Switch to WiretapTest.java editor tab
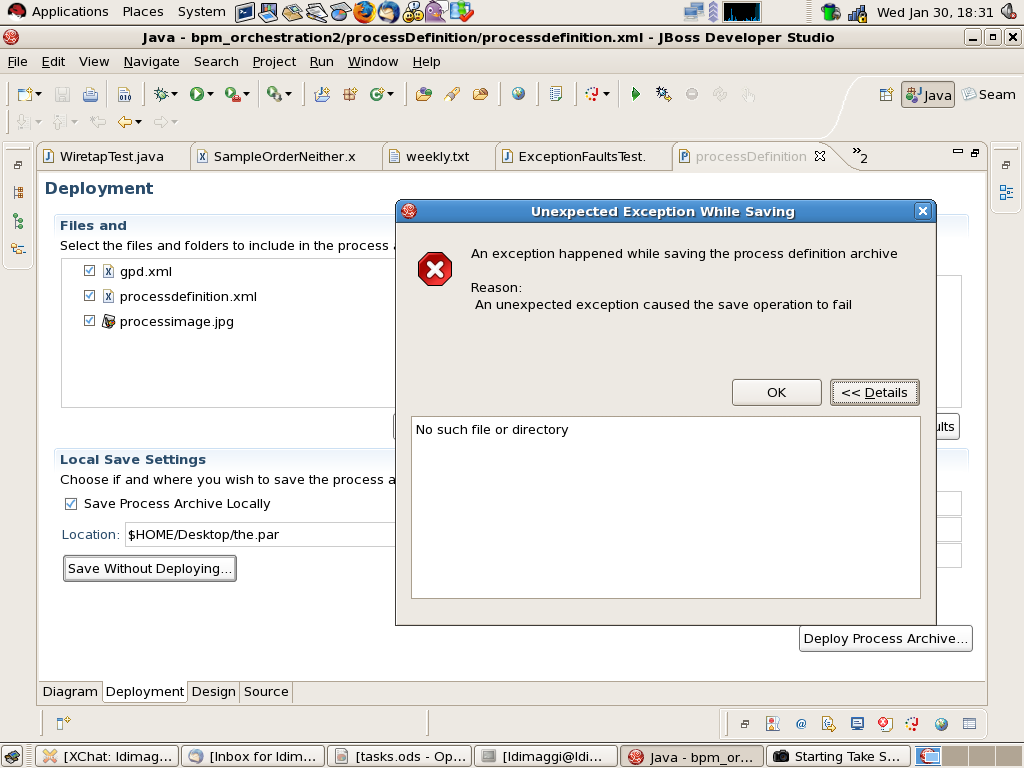This screenshot has height=768, width=1024. coord(112,157)
